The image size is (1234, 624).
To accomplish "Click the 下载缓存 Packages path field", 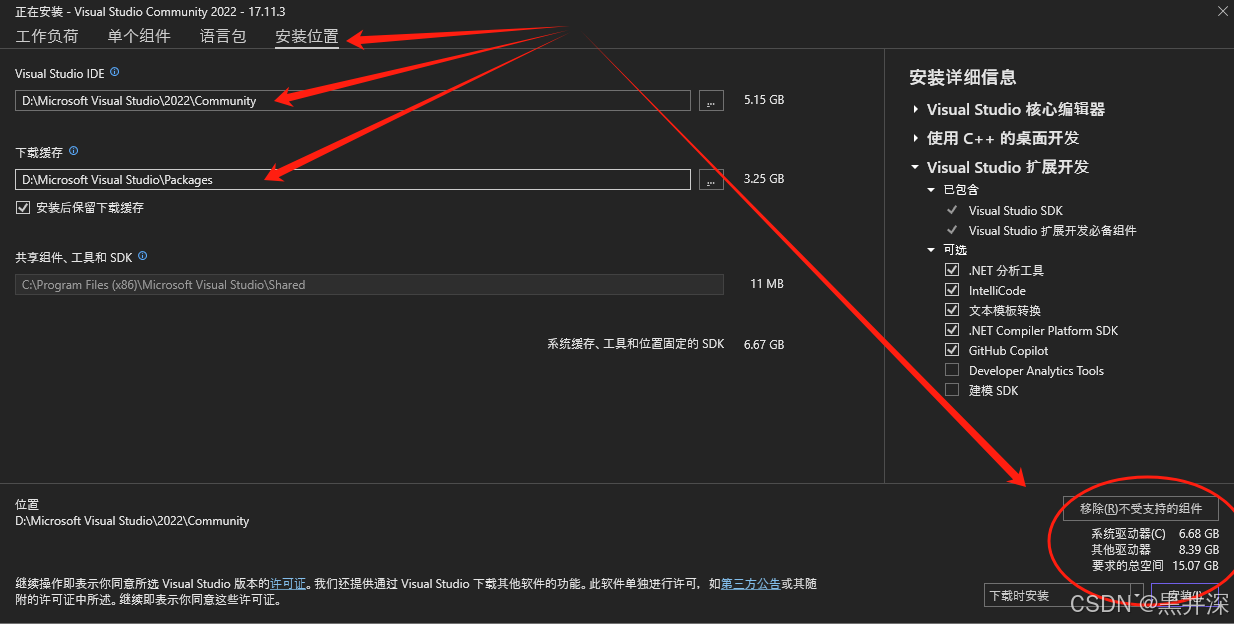I will point(353,180).
